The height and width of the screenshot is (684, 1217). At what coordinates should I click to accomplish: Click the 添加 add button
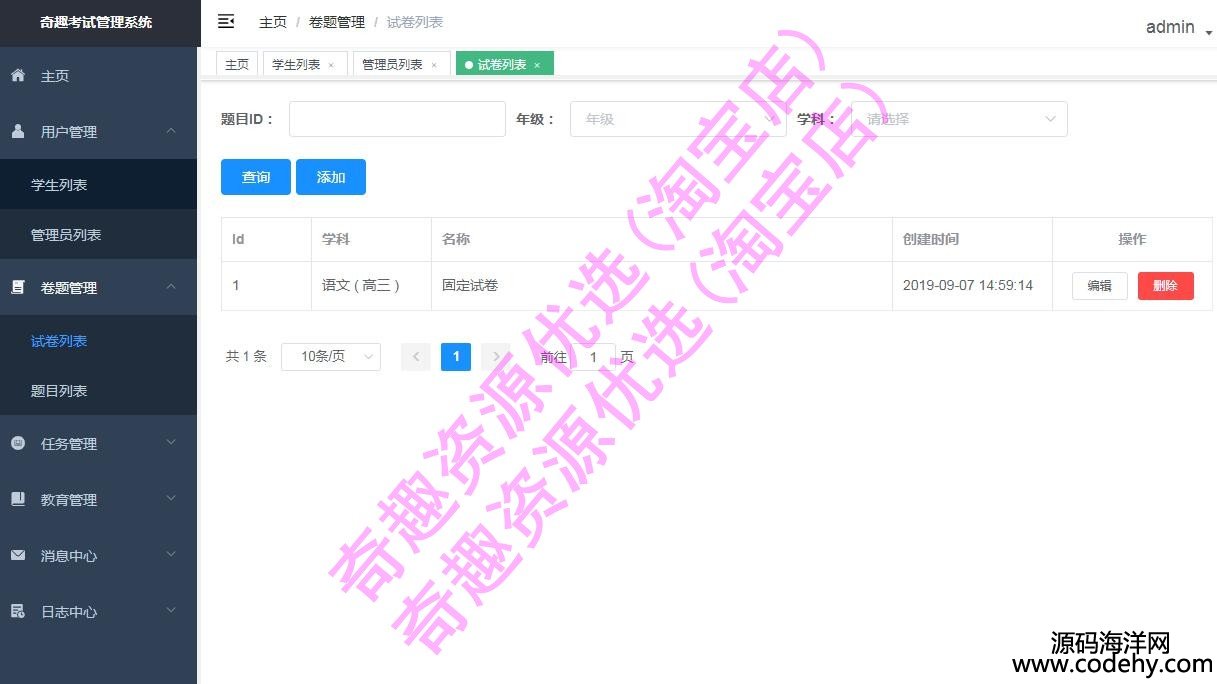pyautogui.click(x=331, y=177)
